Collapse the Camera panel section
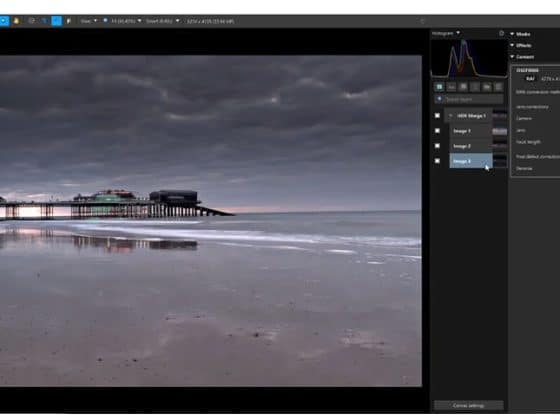 click(512, 57)
